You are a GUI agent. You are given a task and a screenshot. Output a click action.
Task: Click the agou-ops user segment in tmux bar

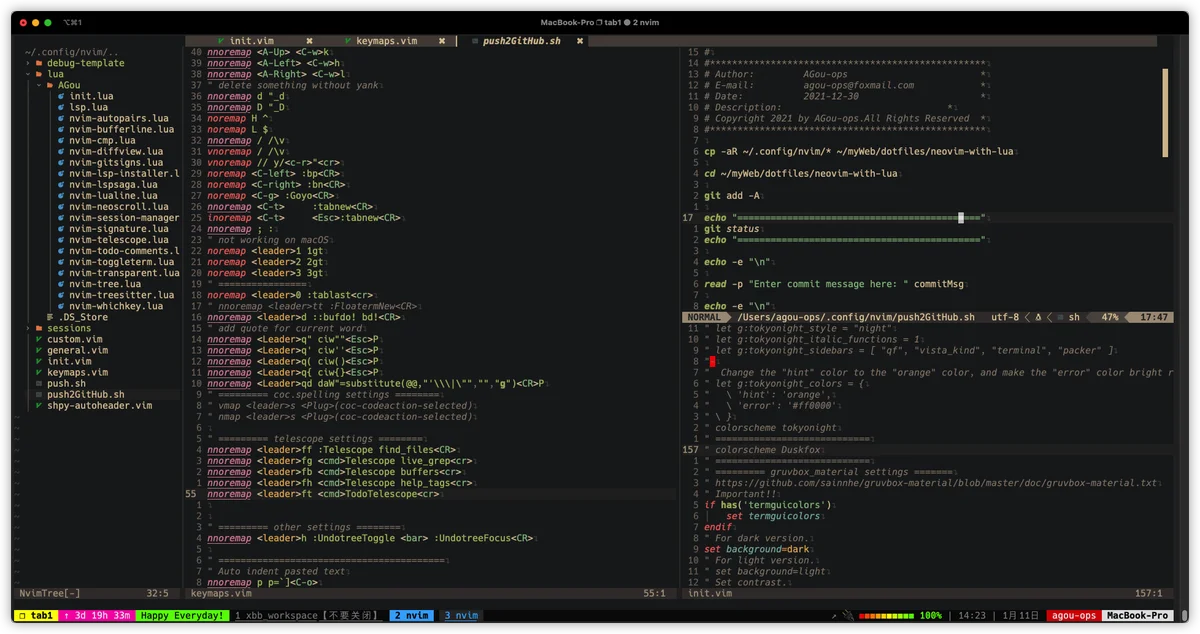pyautogui.click(x=1072, y=616)
